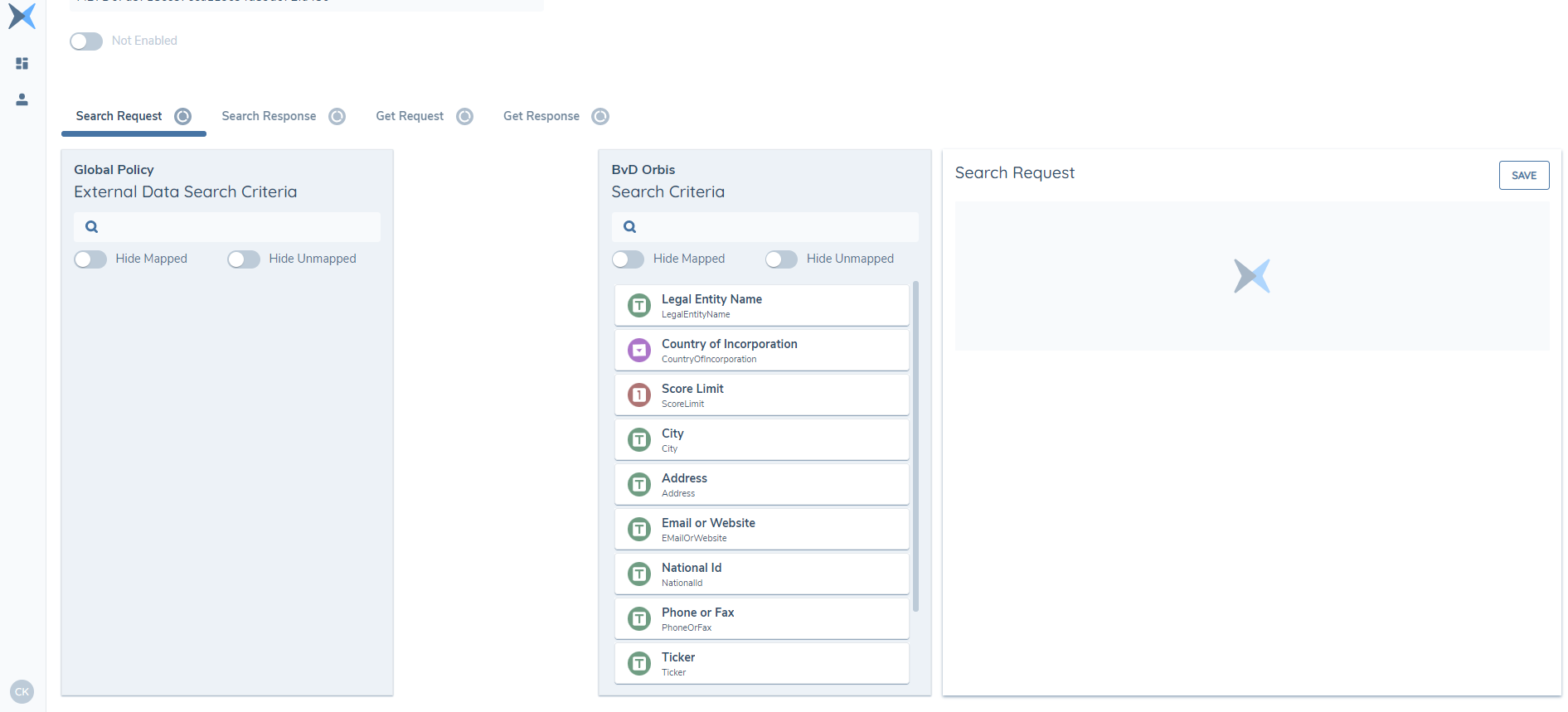Image resolution: width=1568 pixels, height=712 pixels.
Task: Click the dropdown type icon for Country of Incorporation
Action: [x=638, y=351]
